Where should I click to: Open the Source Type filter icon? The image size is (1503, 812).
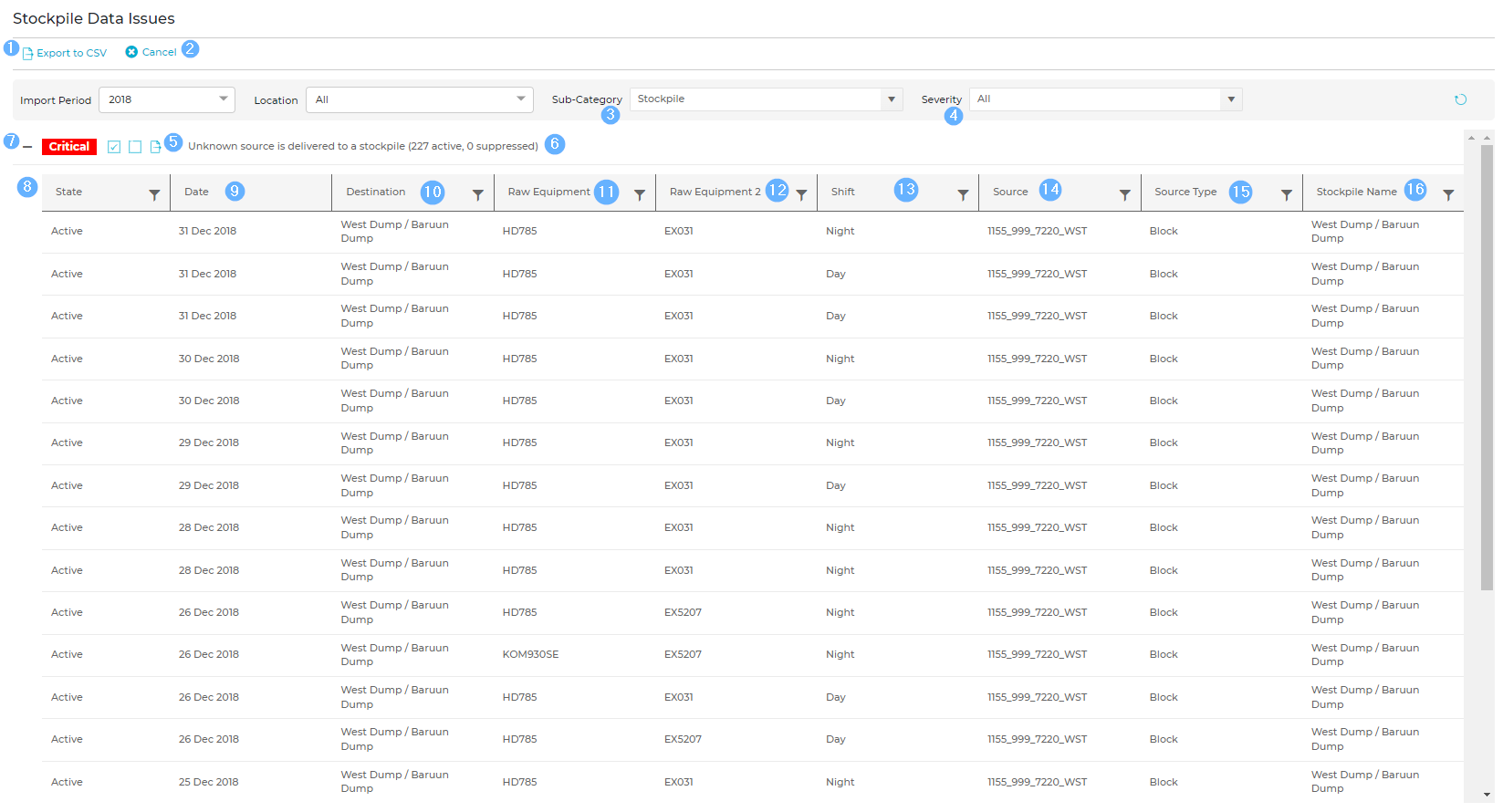1287,194
